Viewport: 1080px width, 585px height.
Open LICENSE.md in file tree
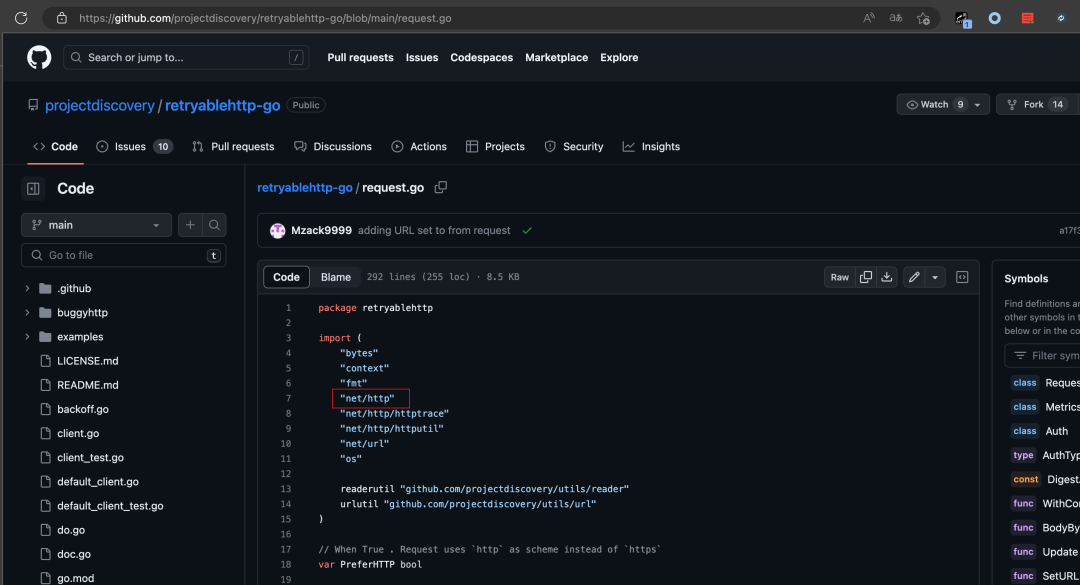click(x=87, y=361)
